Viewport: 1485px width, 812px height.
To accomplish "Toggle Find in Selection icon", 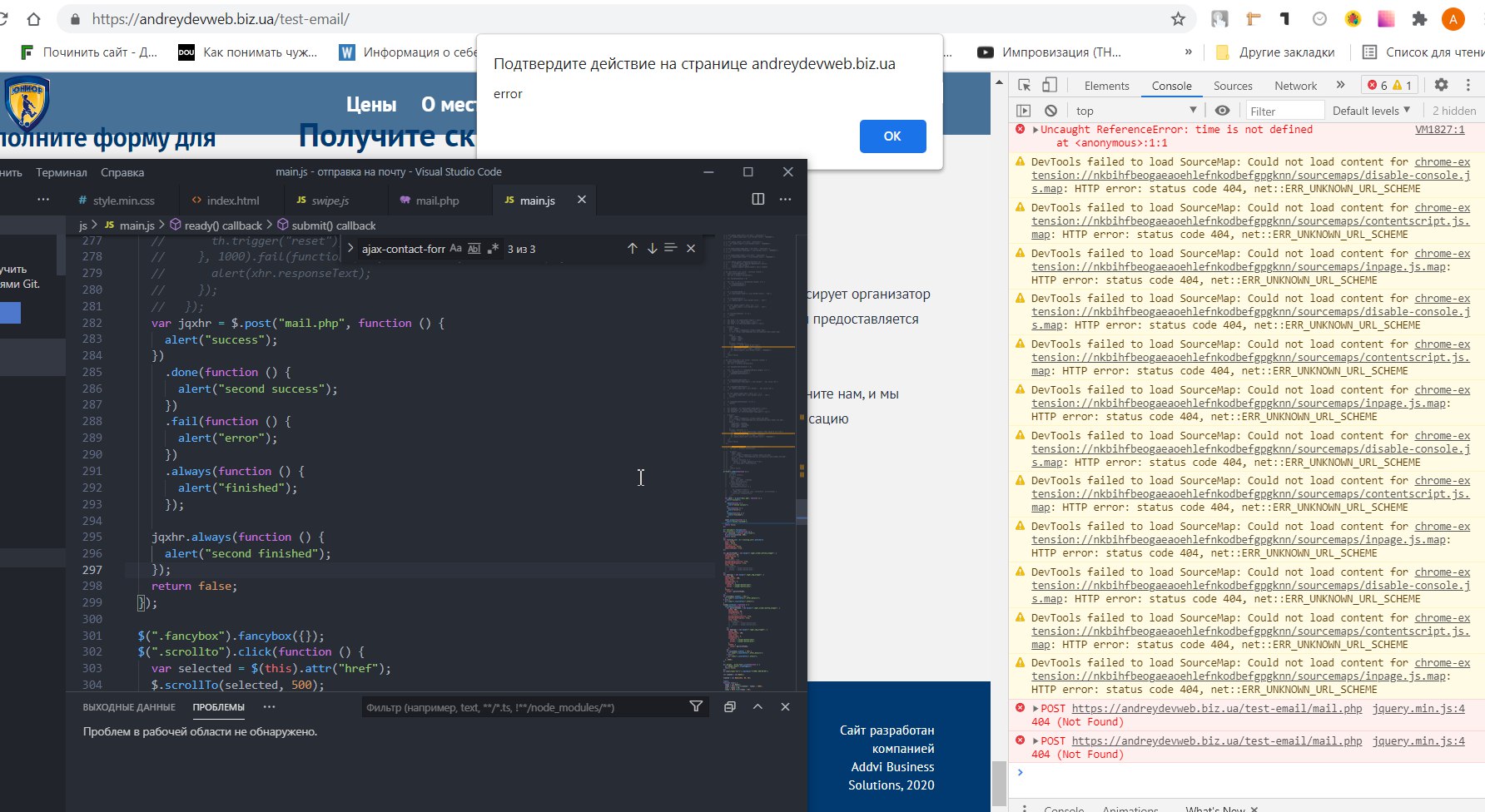I will pyautogui.click(x=671, y=248).
